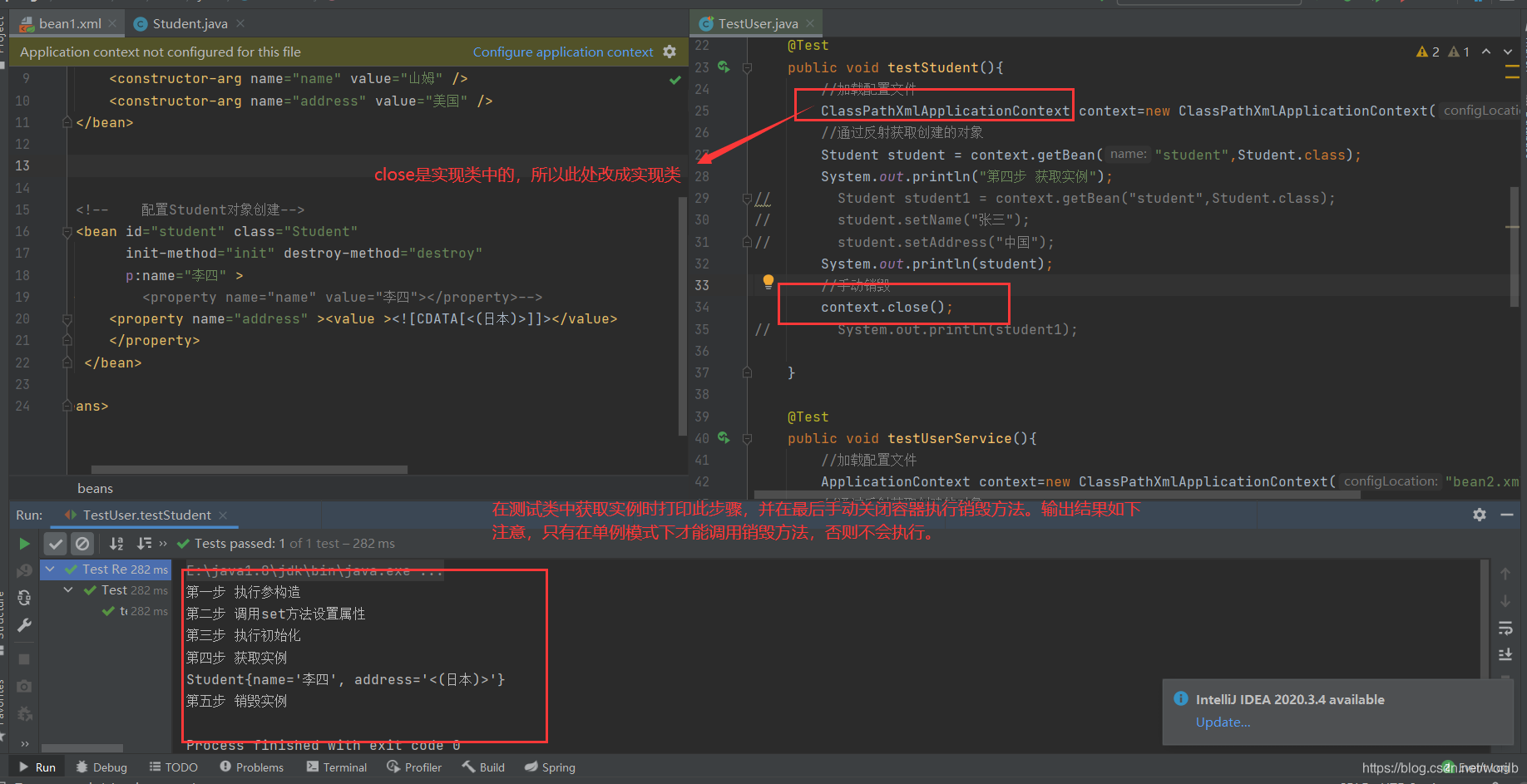Fold the address property at line 20

click(x=67, y=319)
